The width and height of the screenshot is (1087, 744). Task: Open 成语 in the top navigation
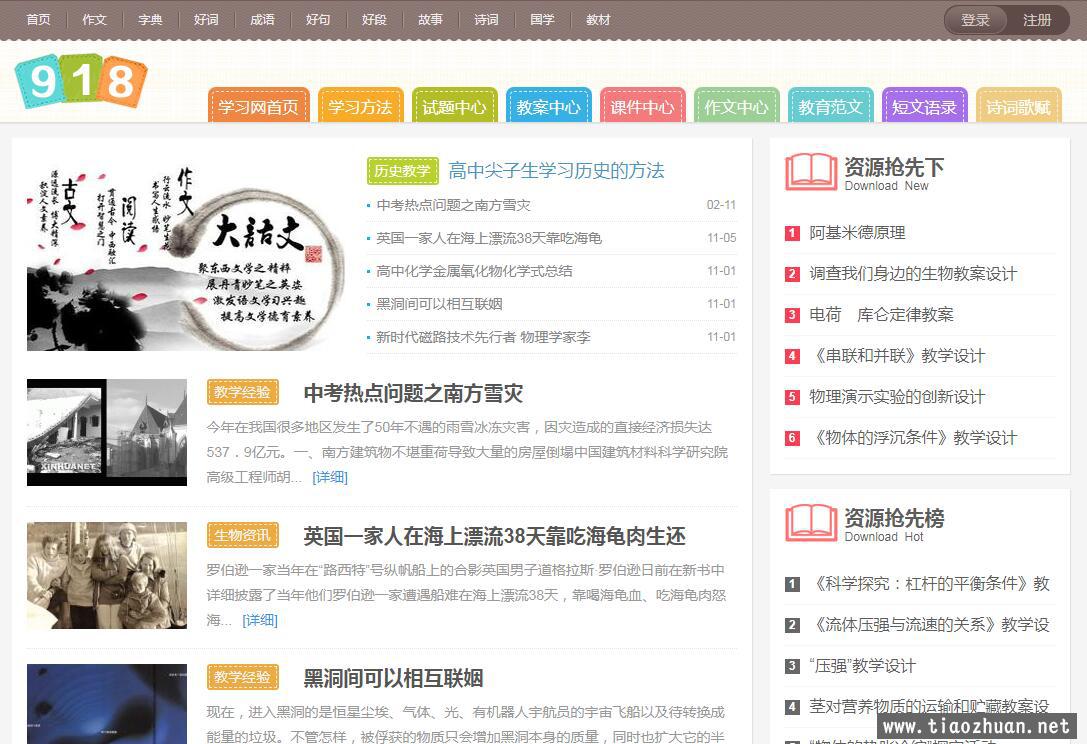(262, 19)
